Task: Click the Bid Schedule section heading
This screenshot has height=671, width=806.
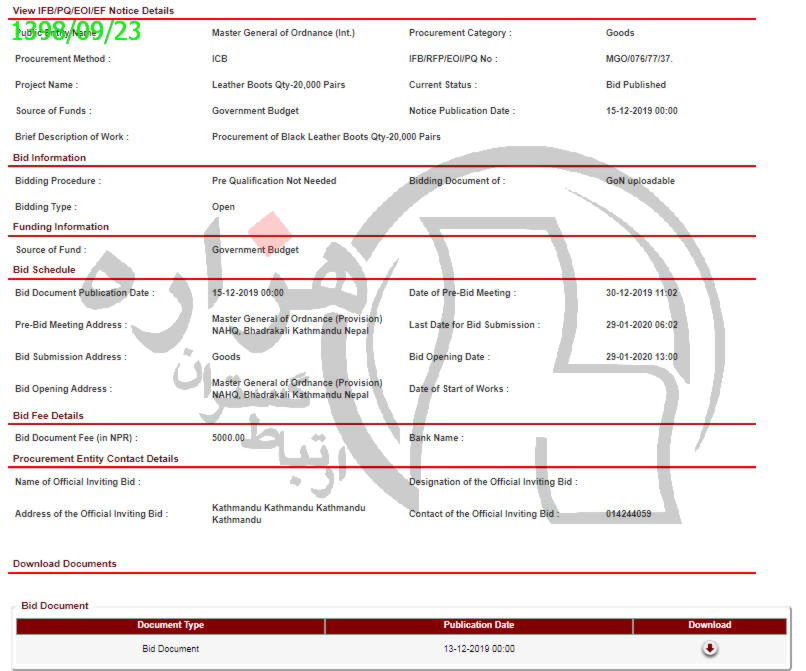Action: (x=44, y=270)
